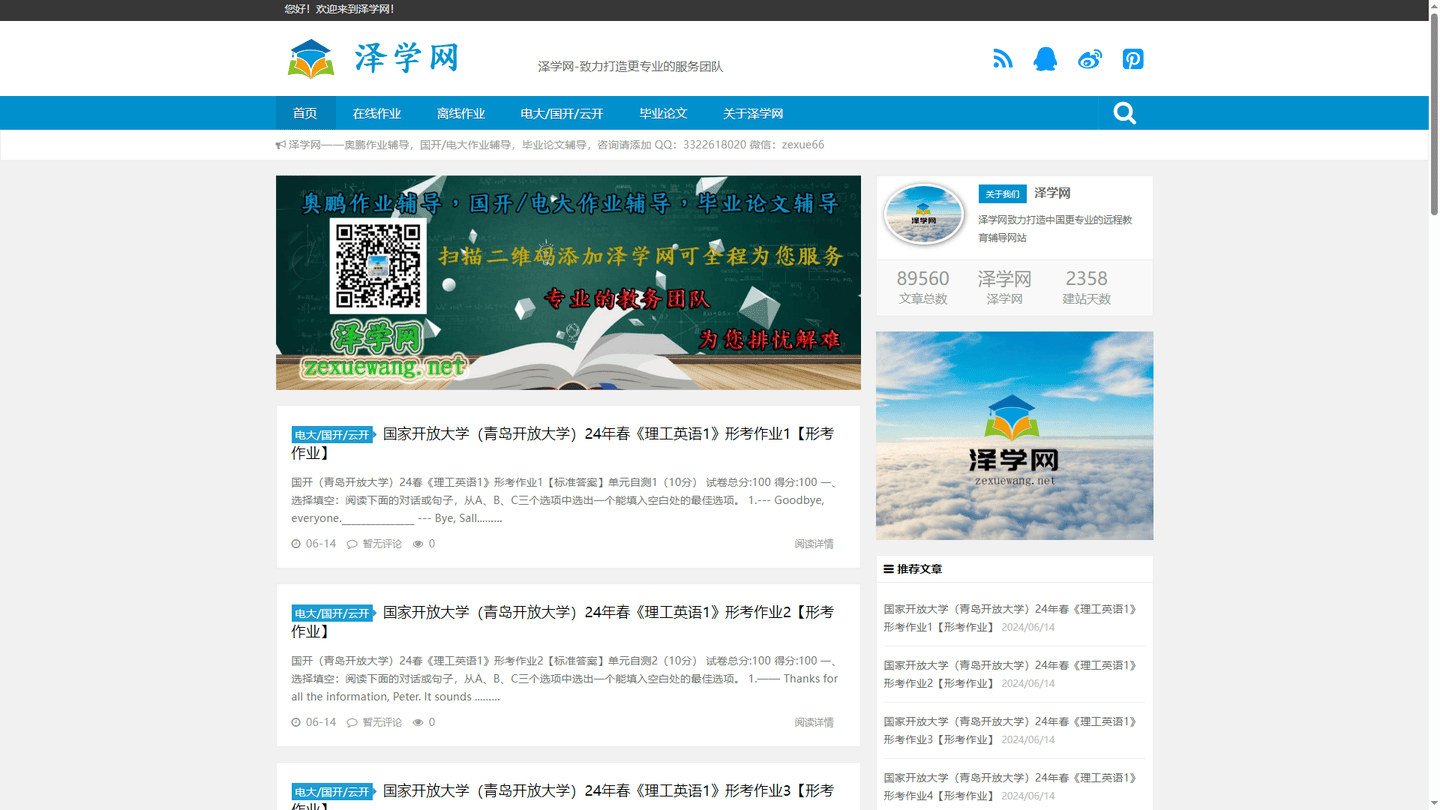Open the 在线作业 menu item
1440x810 pixels.
[377, 113]
